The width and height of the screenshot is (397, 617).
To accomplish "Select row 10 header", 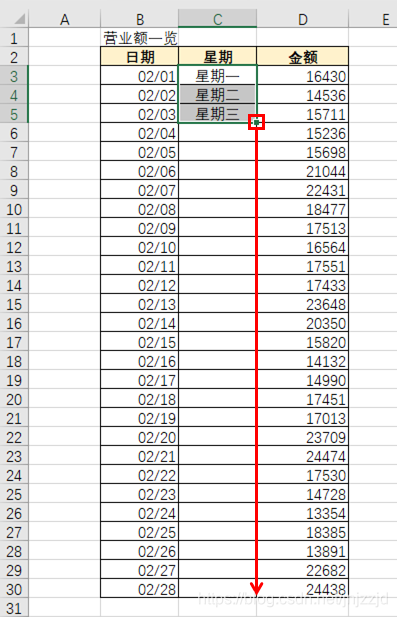I will [x=14, y=209].
